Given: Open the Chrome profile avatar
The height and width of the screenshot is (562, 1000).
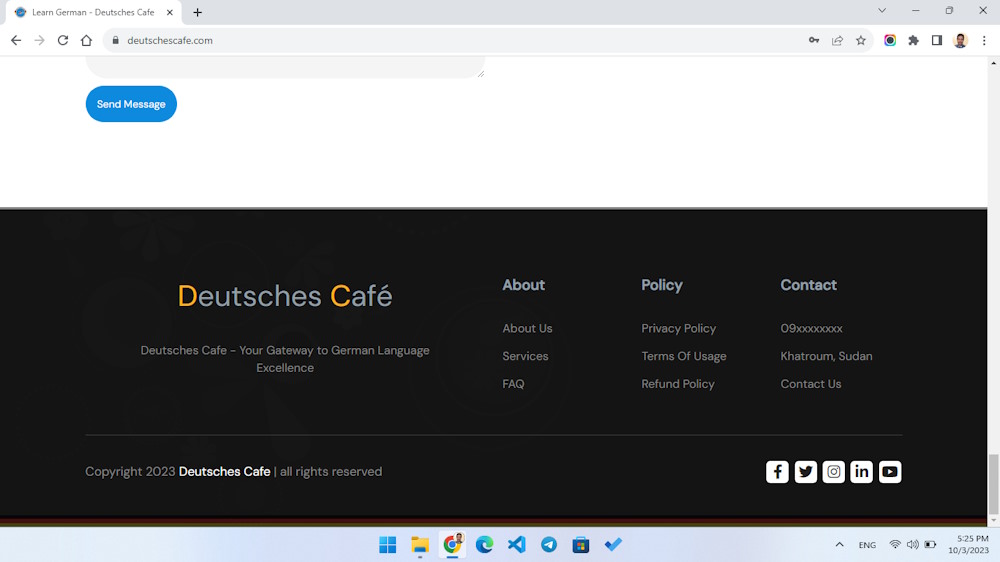Looking at the screenshot, I should (x=960, y=40).
